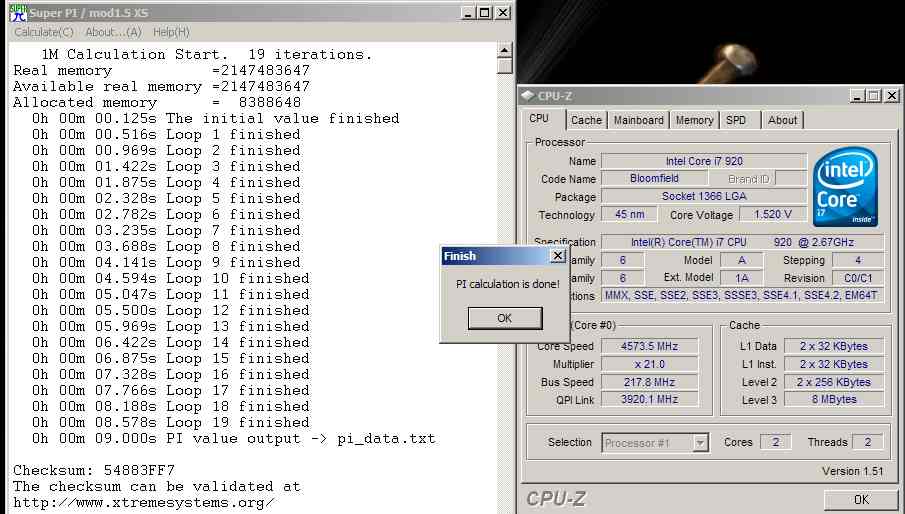Click the 1M Calculation Start line
This screenshot has width=905, height=514.
click(x=207, y=54)
